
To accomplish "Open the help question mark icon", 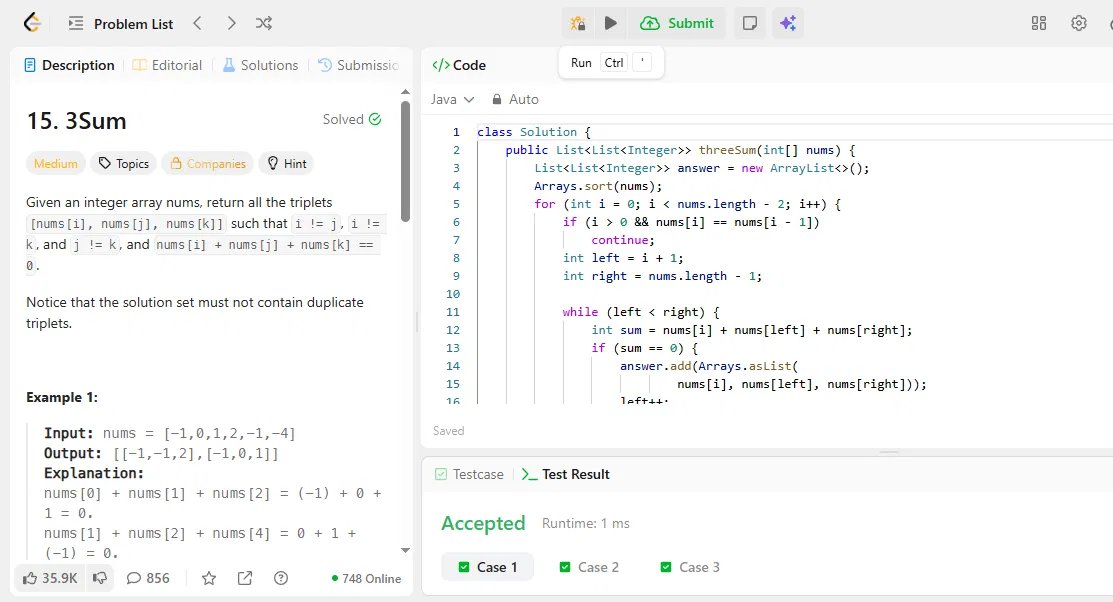I will click(281, 579).
